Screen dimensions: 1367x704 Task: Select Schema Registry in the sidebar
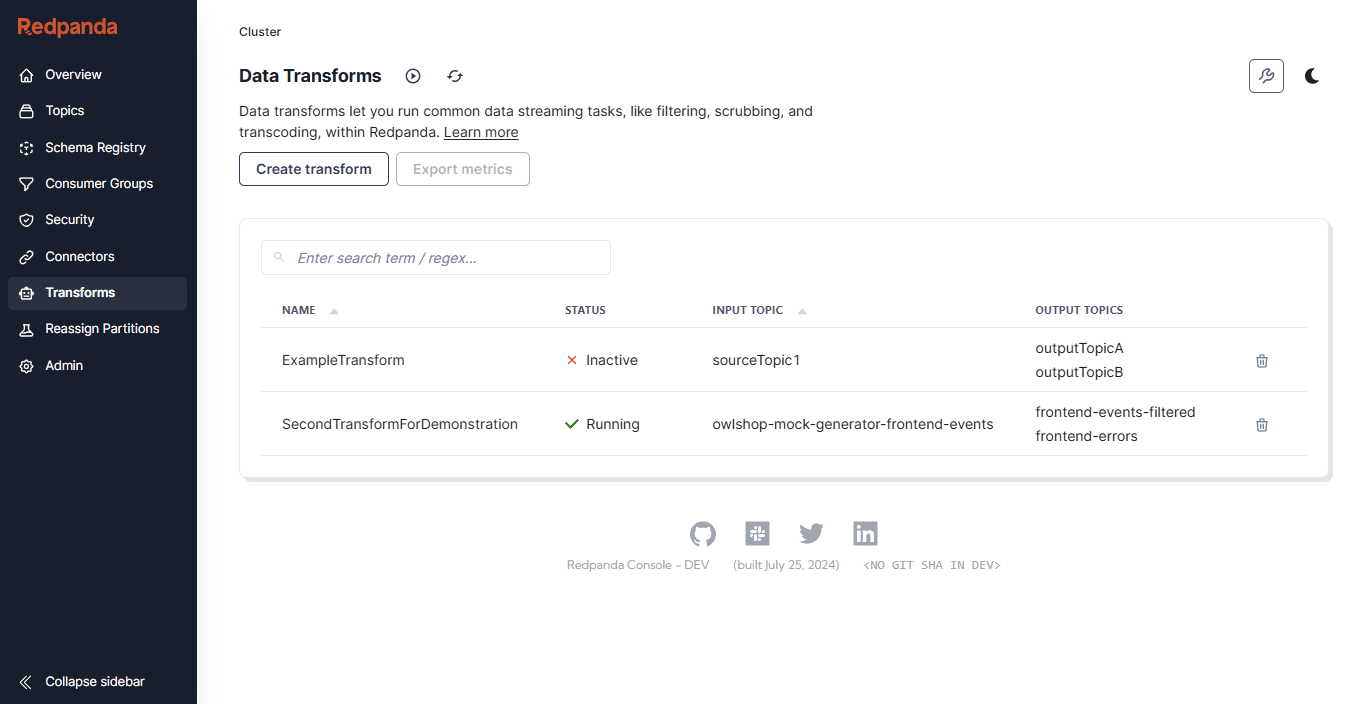coord(97,147)
